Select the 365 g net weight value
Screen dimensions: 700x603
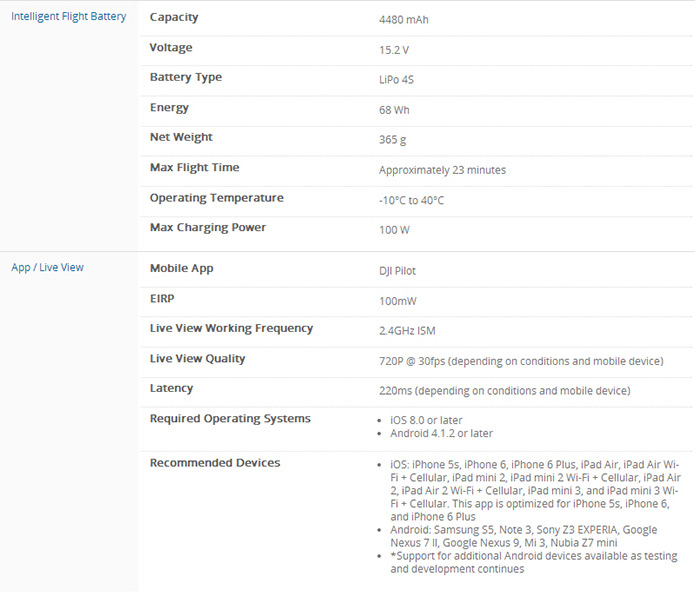392,140
